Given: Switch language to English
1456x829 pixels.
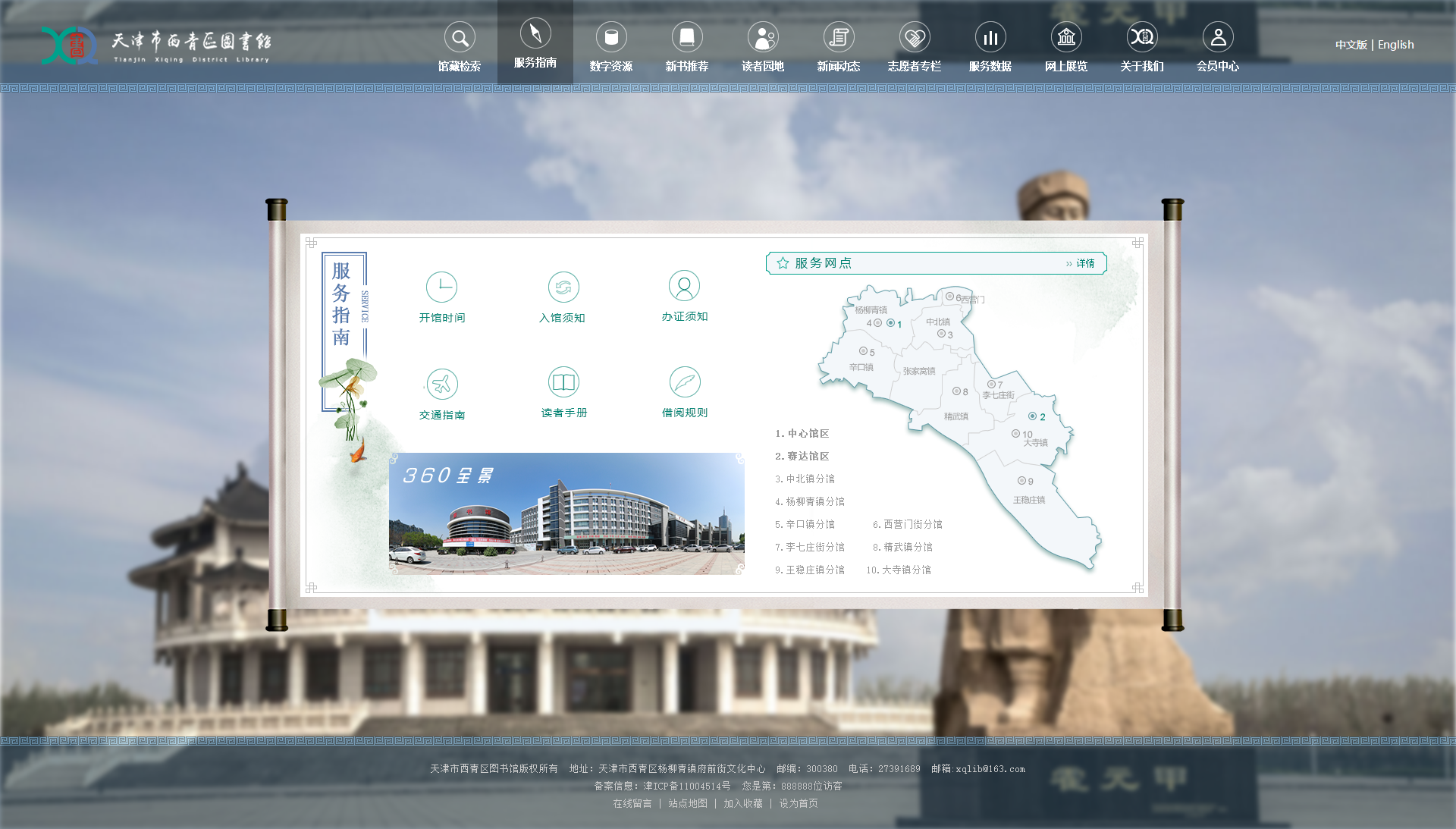Looking at the screenshot, I should [1395, 45].
